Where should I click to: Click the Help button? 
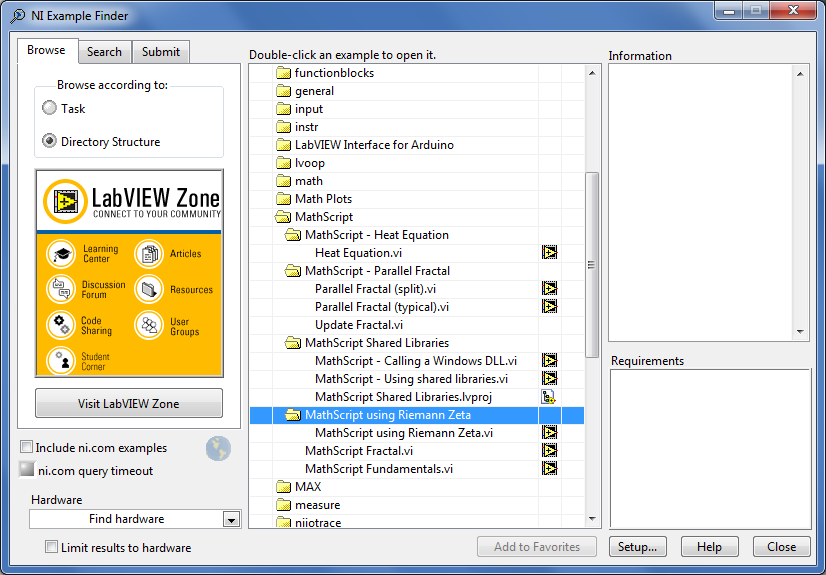(709, 547)
